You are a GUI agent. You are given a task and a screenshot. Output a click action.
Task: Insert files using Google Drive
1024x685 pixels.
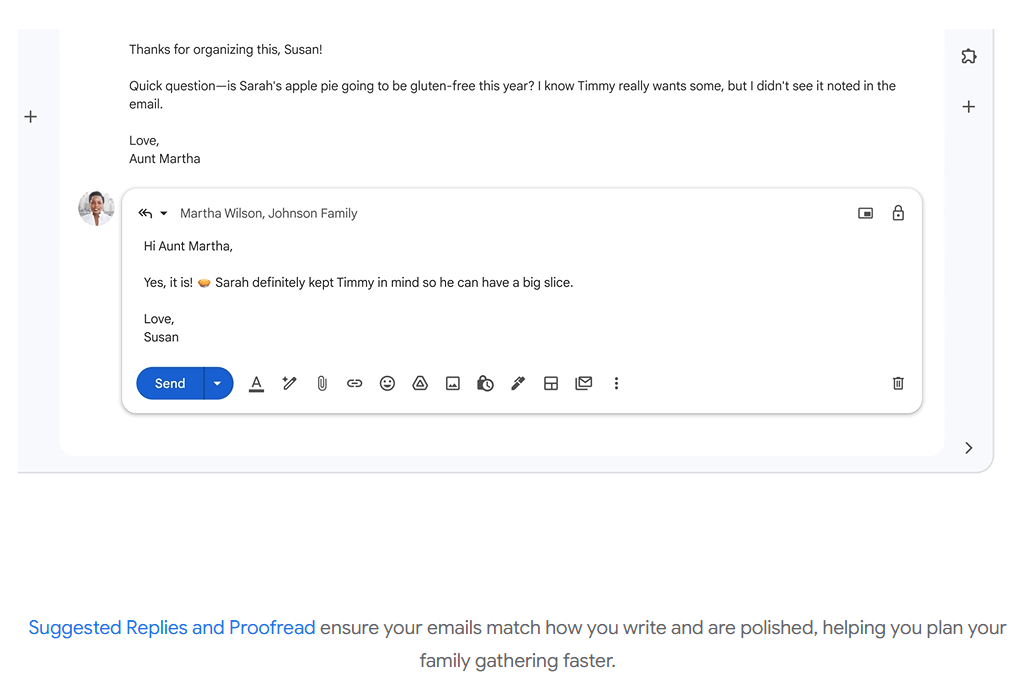point(420,383)
